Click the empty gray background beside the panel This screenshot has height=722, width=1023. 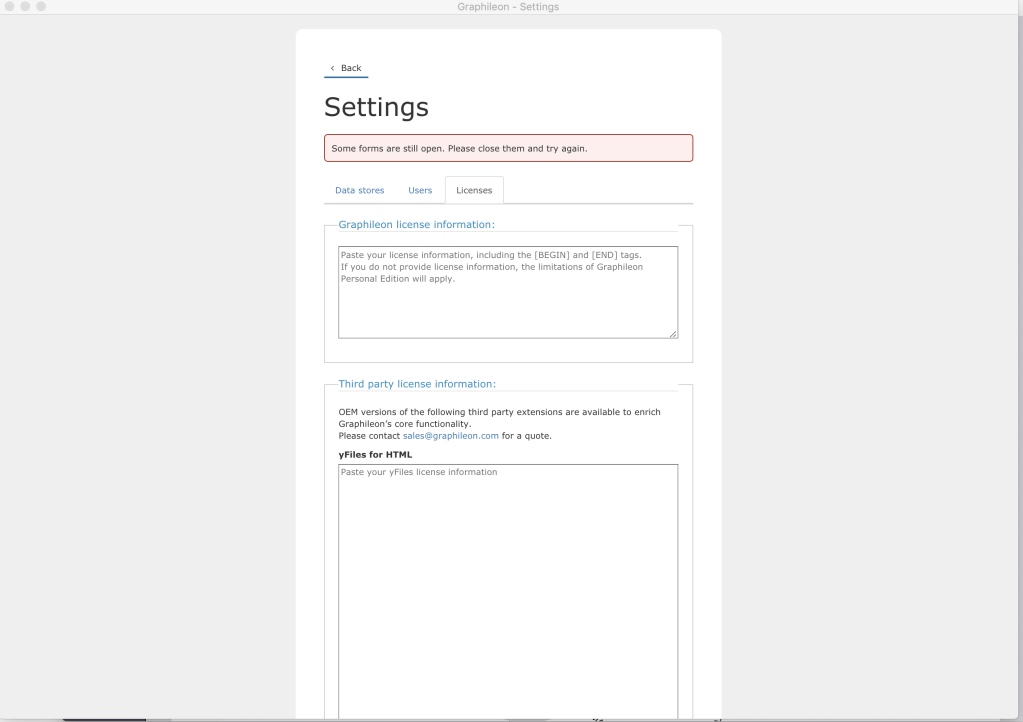(150, 350)
